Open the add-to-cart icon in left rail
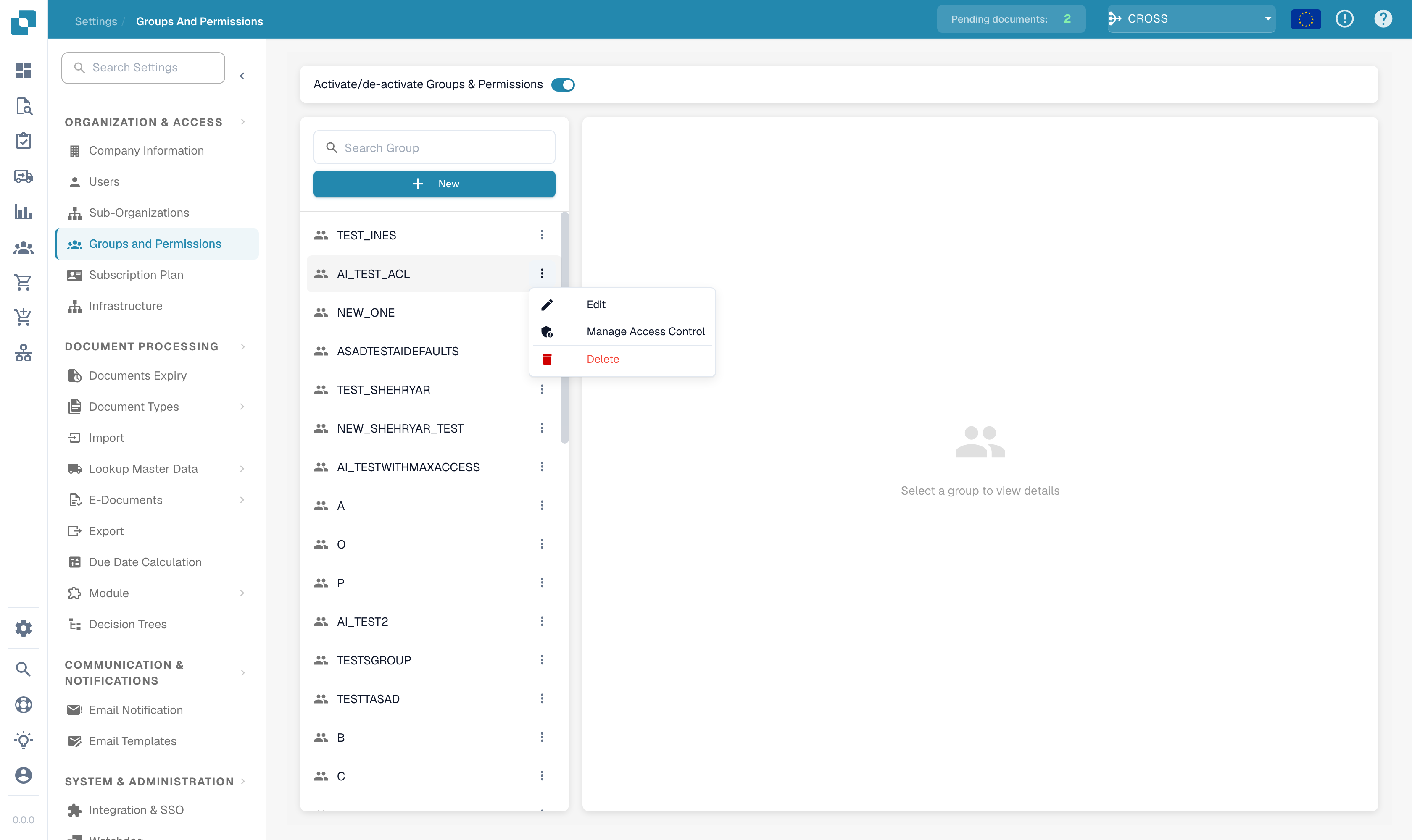This screenshot has width=1412, height=840. [23, 317]
